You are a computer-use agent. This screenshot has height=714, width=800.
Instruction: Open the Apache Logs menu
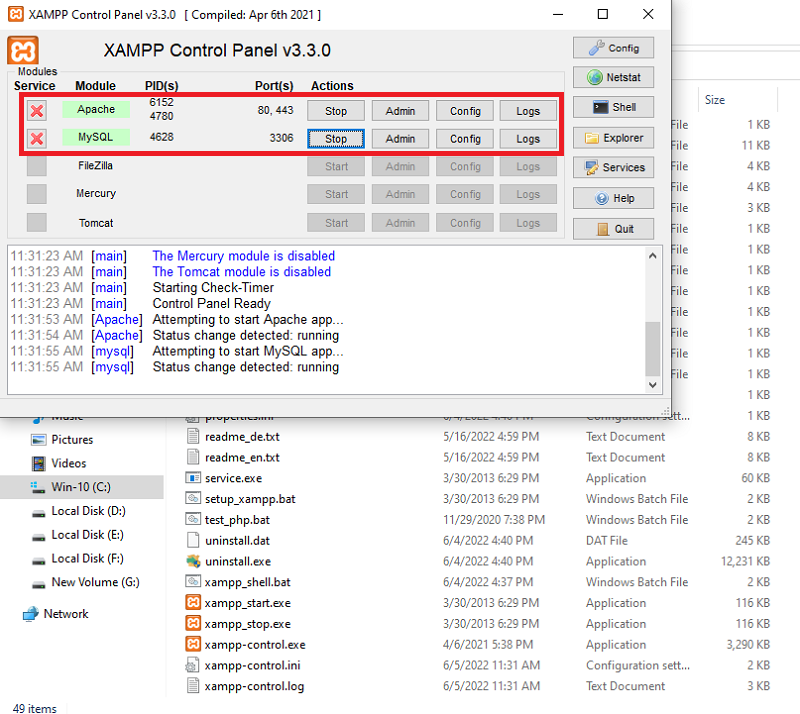click(528, 111)
